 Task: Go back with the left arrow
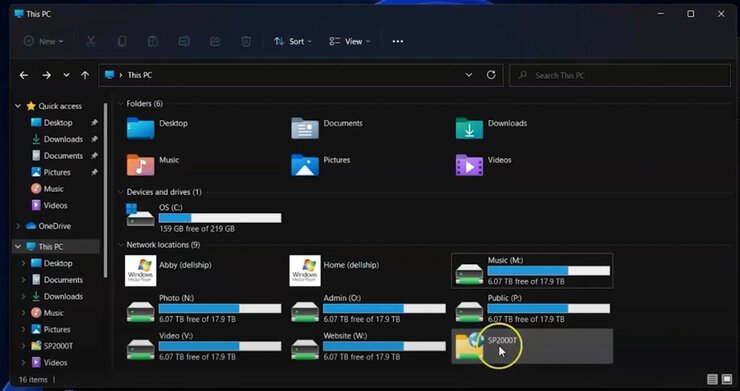click(24, 75)
